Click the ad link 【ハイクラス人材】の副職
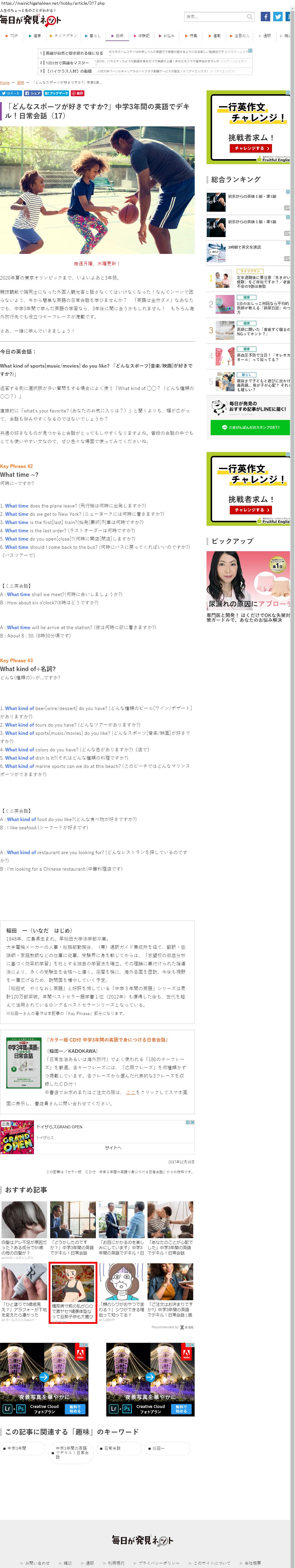 click(x=68, y=71)
